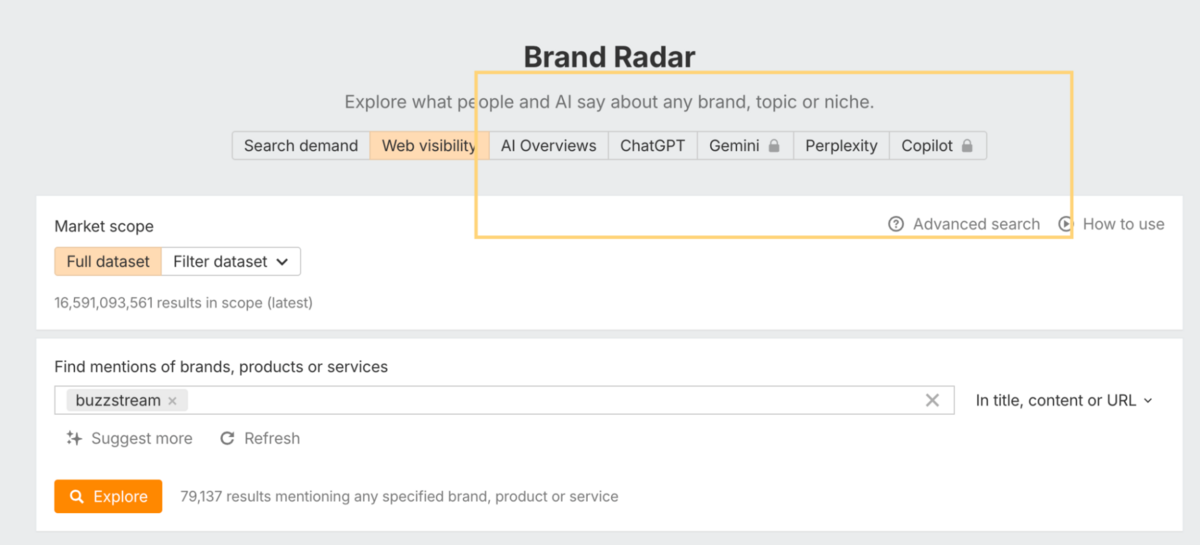
Task: Remove the buzzstream tag with its x
Action: tap(172, 401)
